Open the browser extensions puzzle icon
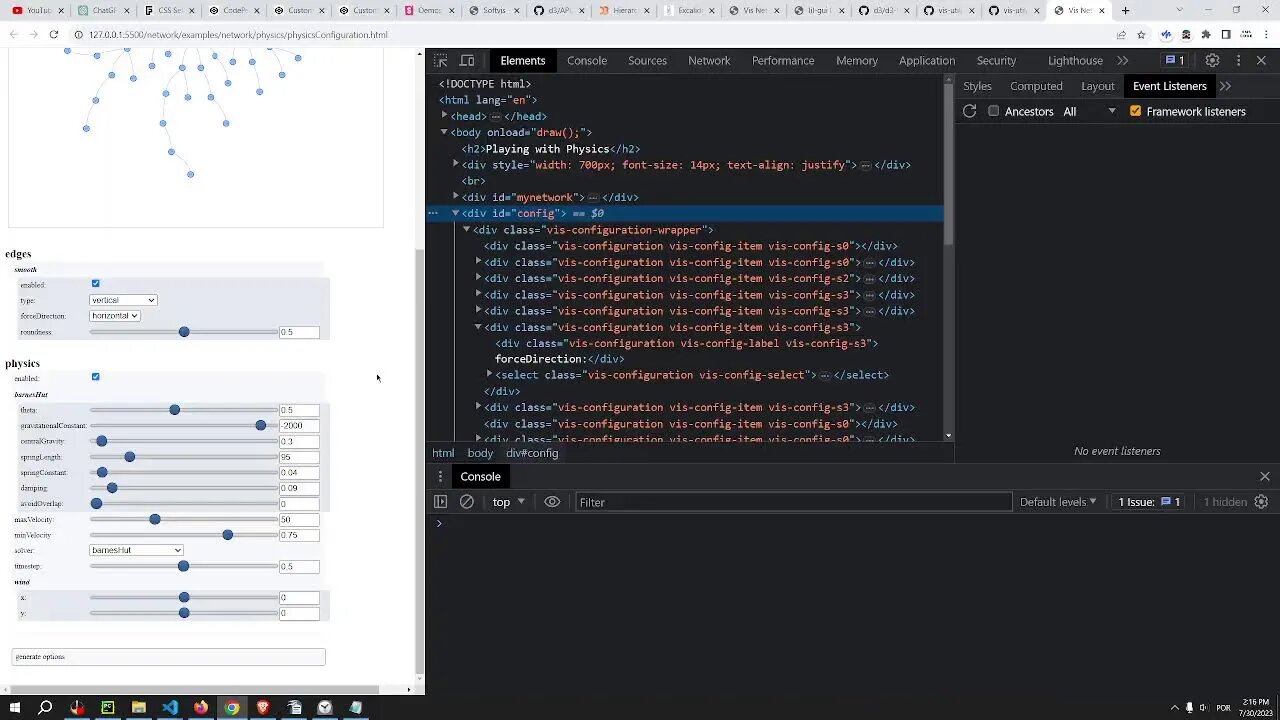 tap(1205, 34)
